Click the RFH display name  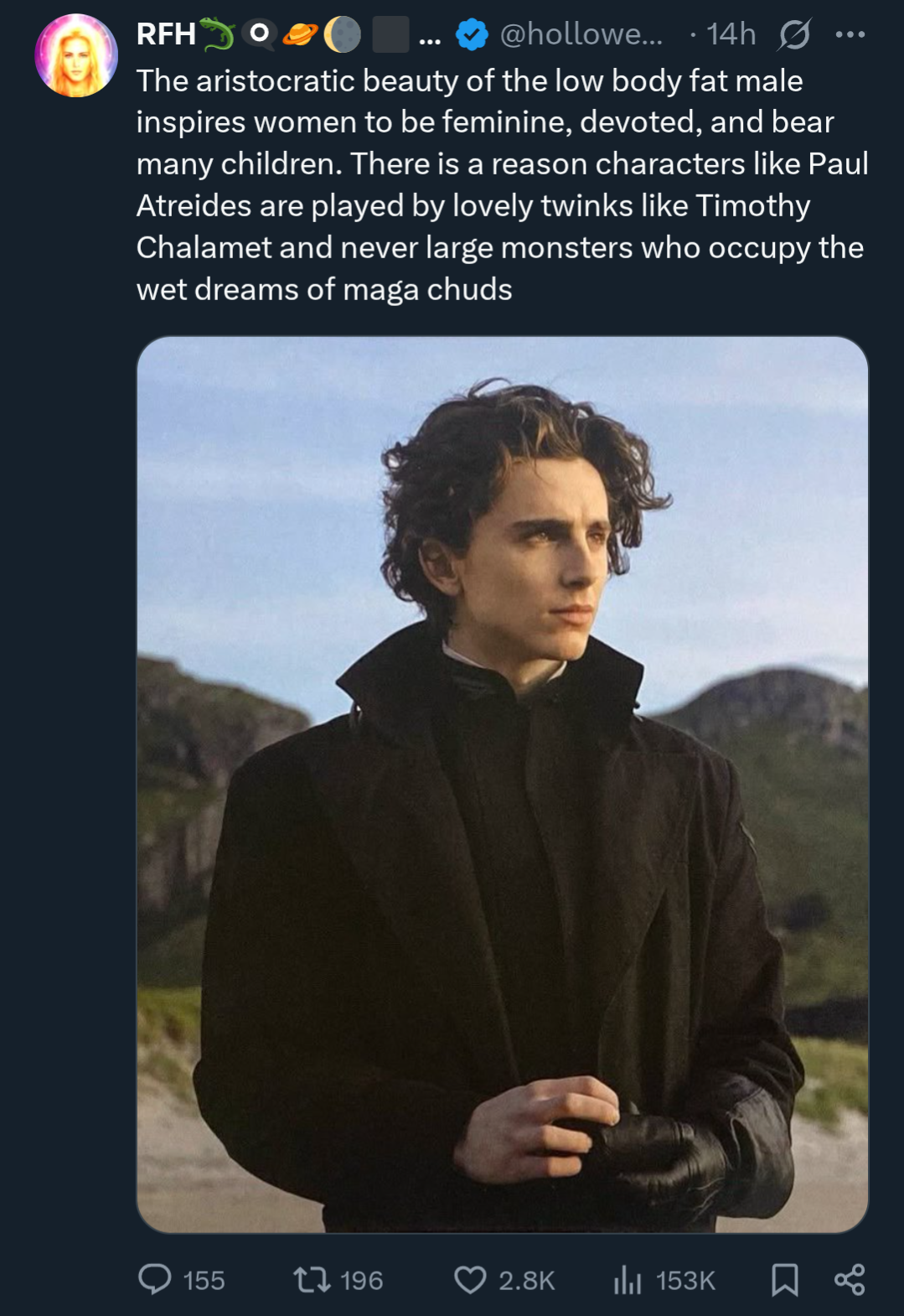pyautogui.click(x=166, y=34)
